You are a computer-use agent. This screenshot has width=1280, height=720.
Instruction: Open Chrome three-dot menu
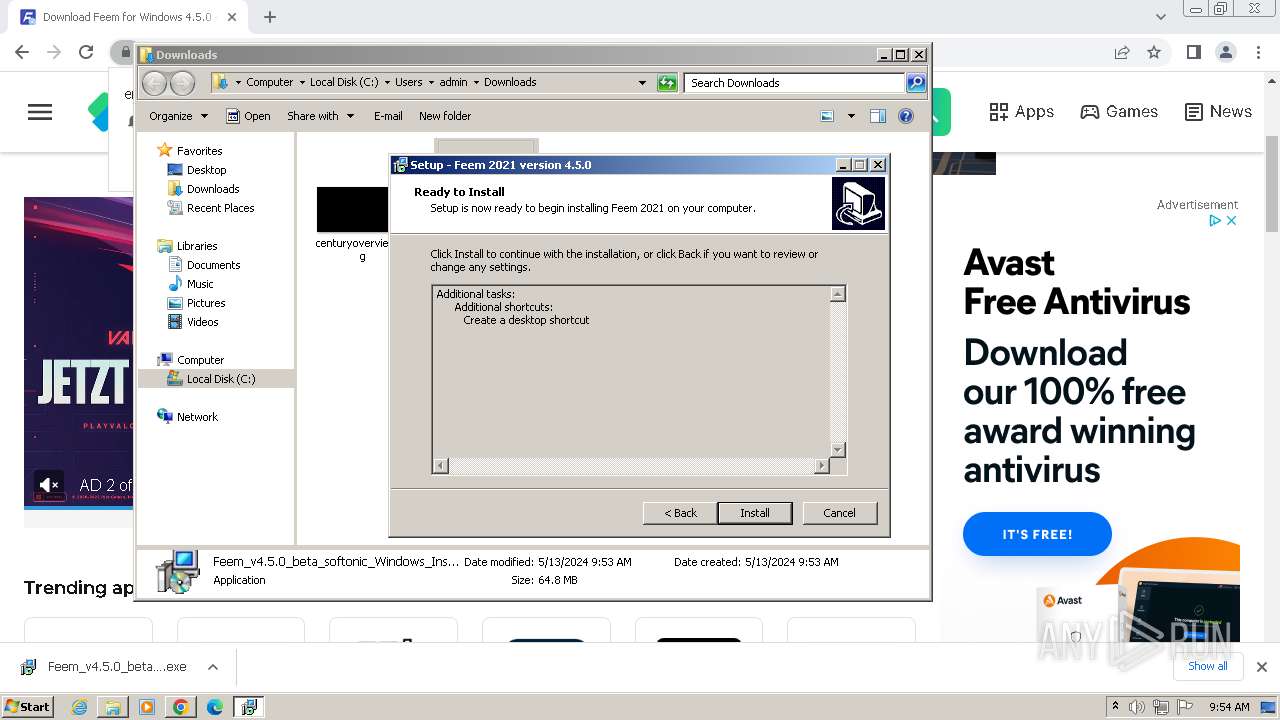click(1258, 52)
